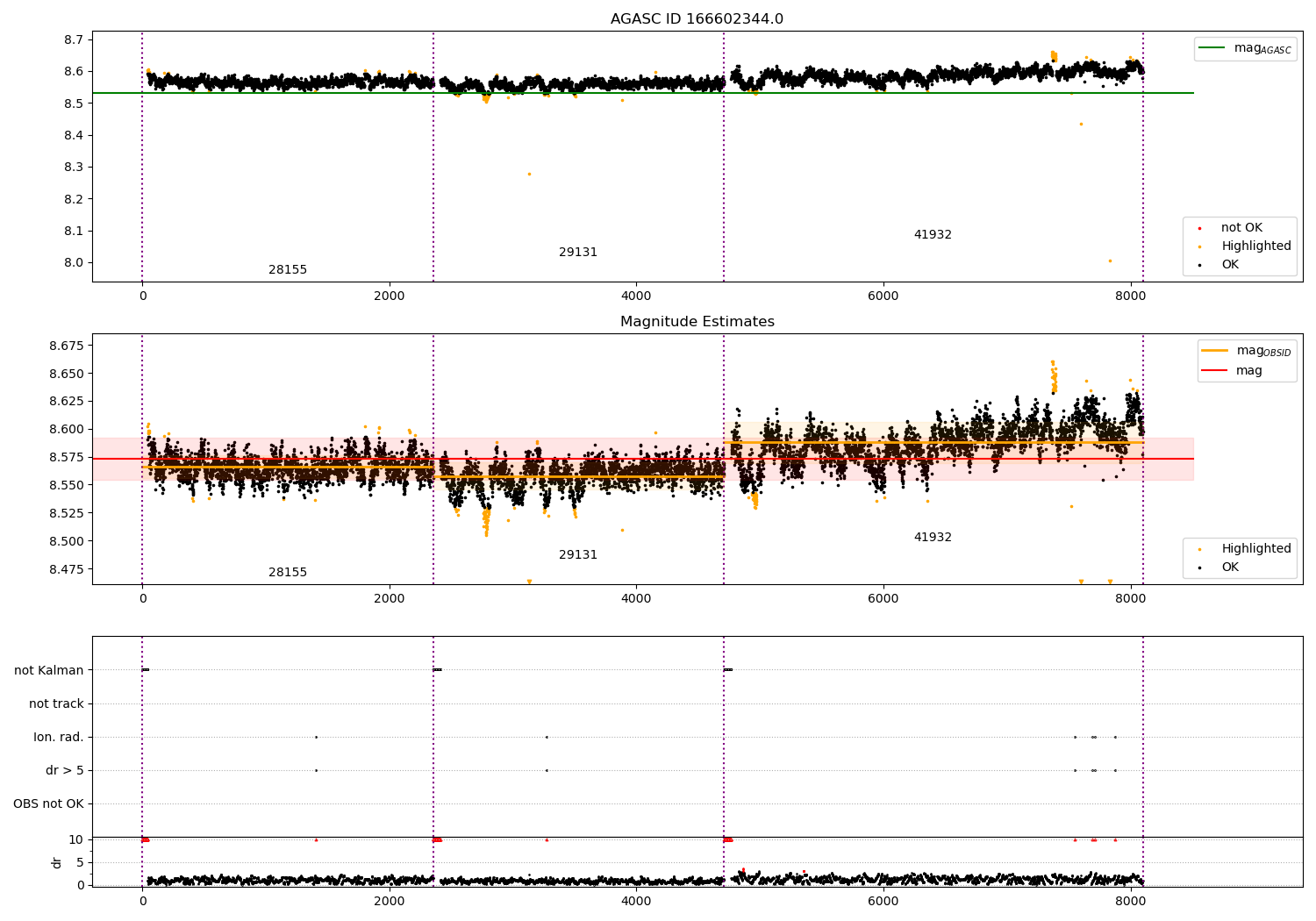Click the "AGASC ID 166602344.0" plot title
Viewport: 1316px width, 921px height.
(x=697, y=19)
